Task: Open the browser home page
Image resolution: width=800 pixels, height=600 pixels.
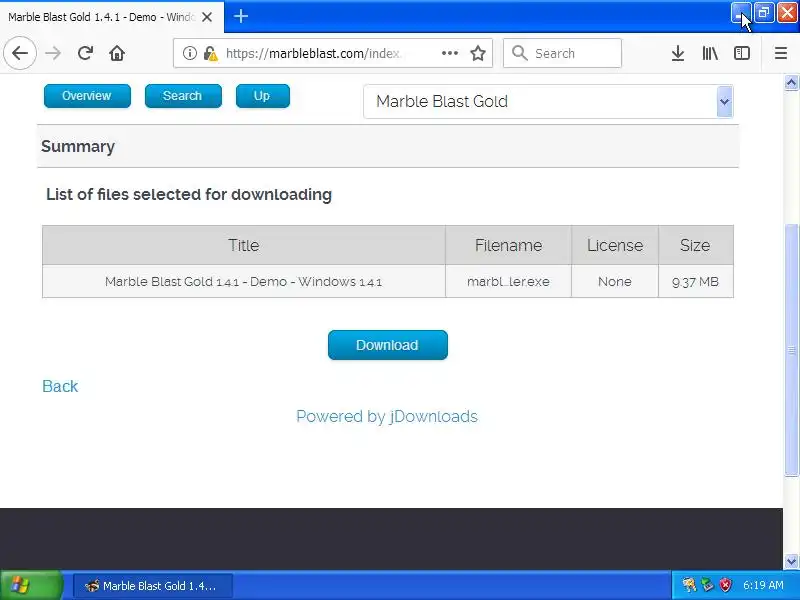Action: pyautogui.click(x=117, y=53)
